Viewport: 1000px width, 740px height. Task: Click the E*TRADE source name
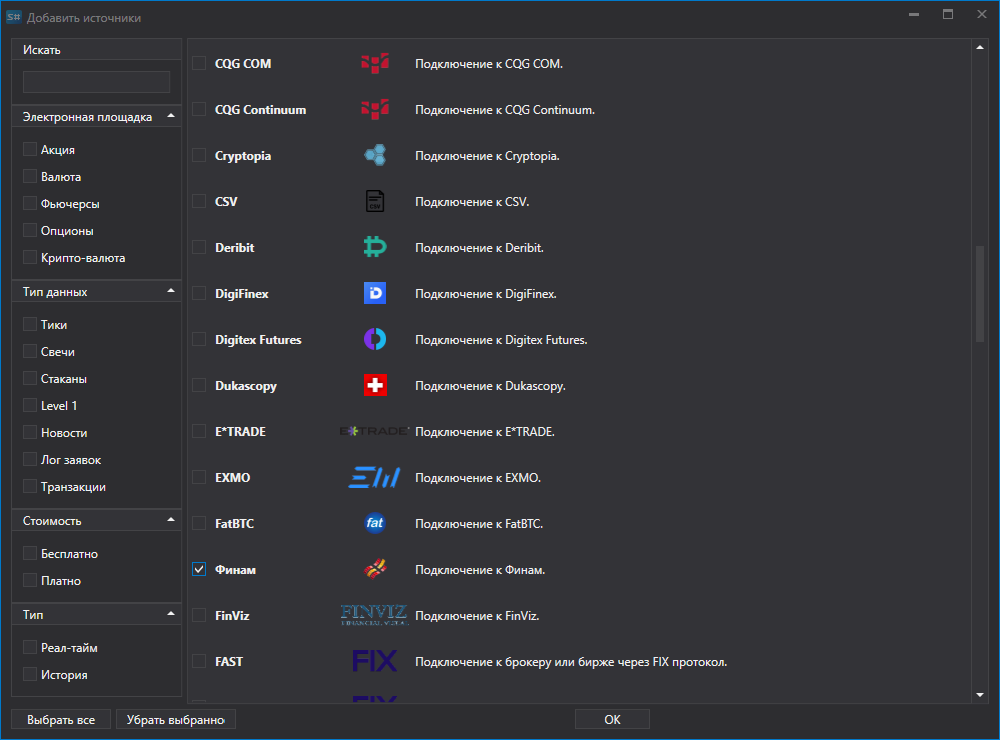coord(240,432)
